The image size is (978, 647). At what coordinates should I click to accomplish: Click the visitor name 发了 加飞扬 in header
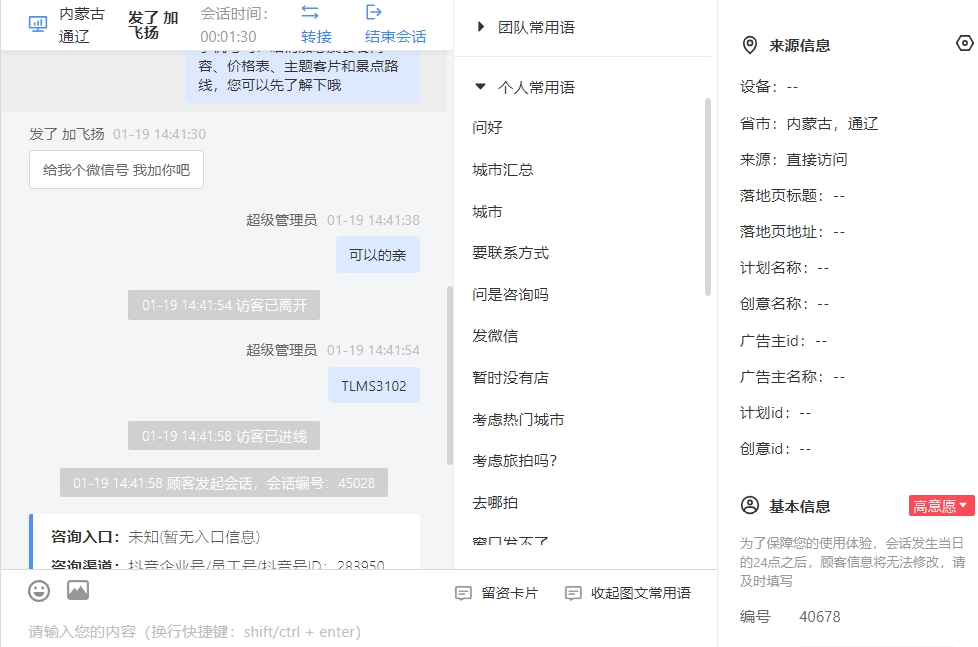pos(153,25)
